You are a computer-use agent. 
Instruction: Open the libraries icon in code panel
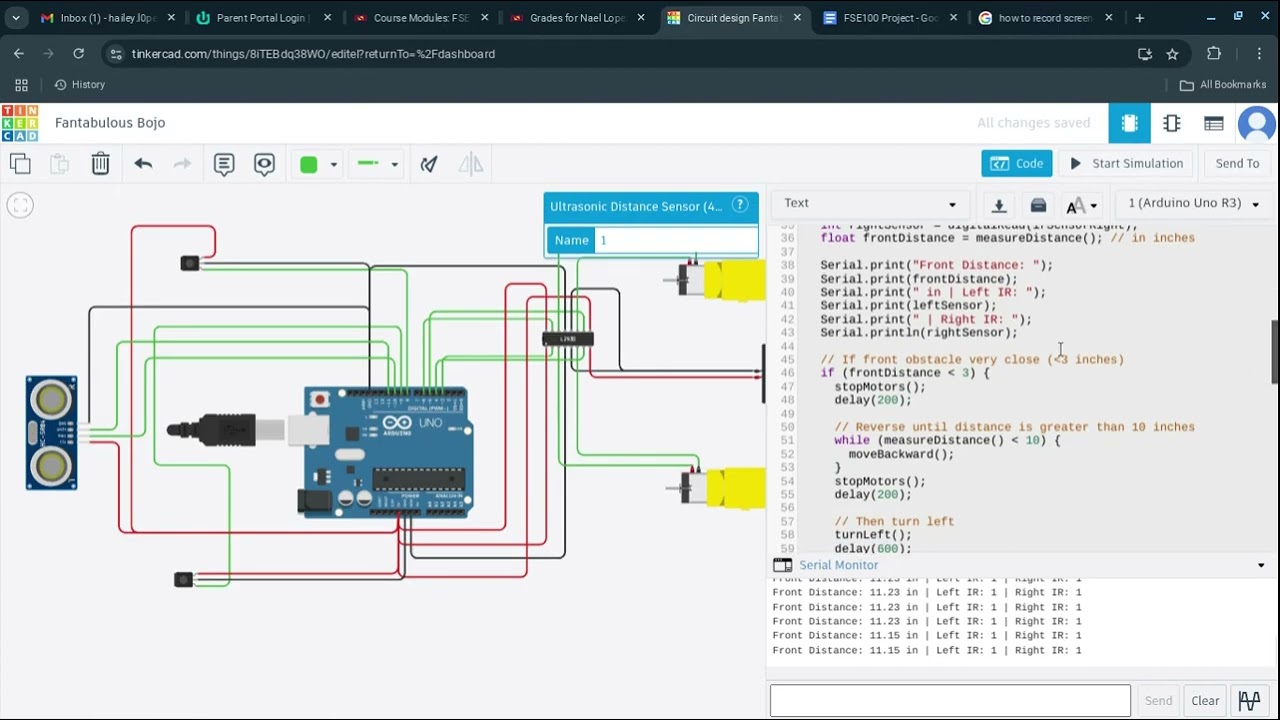point(1038,205)
